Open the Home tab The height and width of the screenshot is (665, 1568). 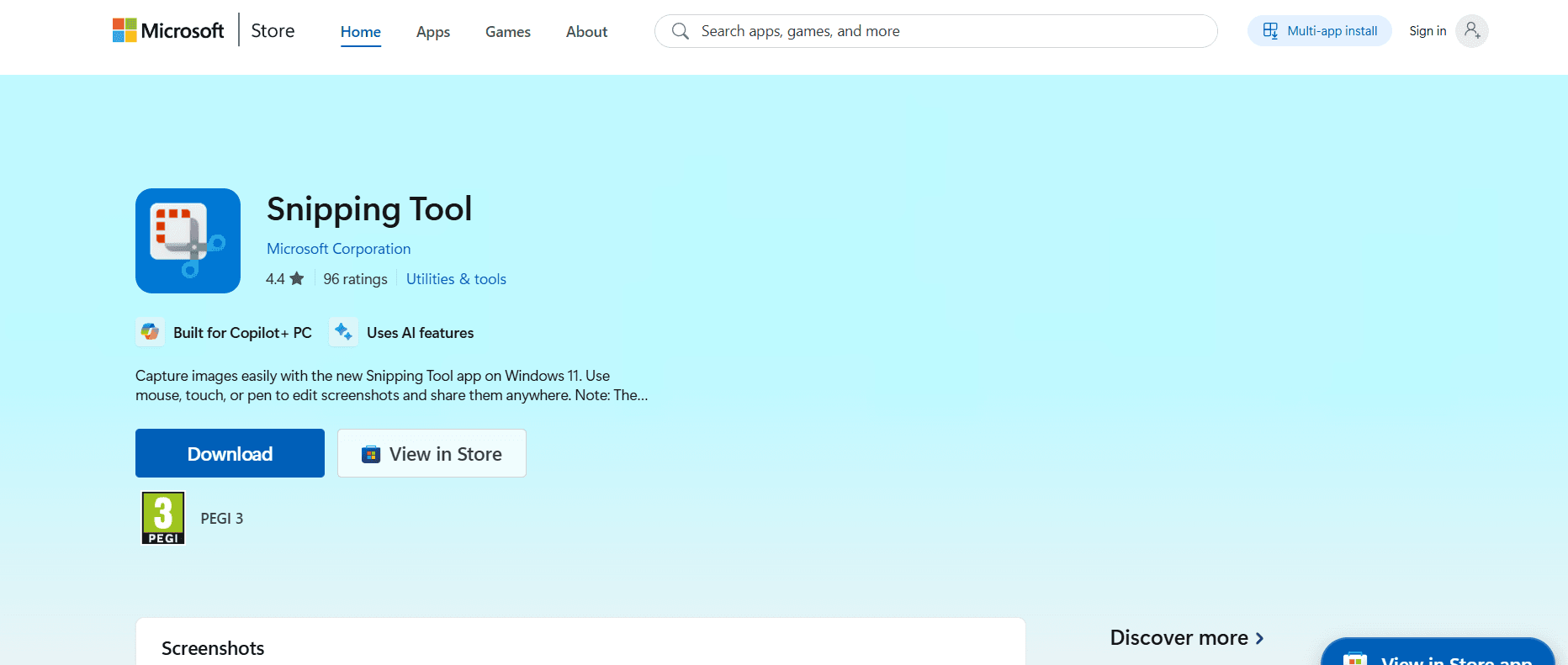point(360,32)
